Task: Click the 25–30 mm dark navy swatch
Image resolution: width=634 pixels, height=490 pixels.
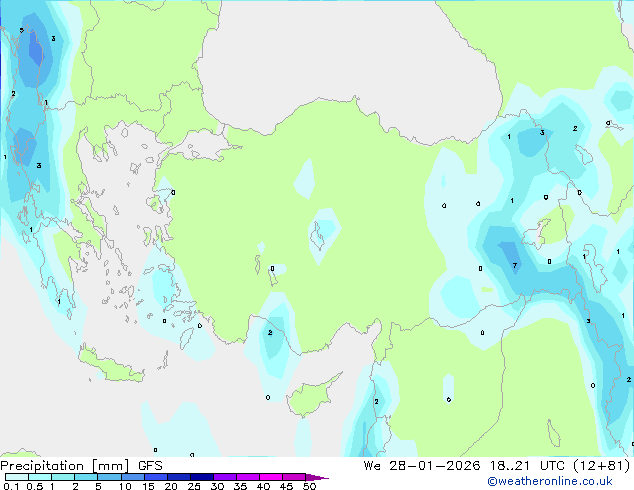Action: pyautogui.click(x=202, y=477)
